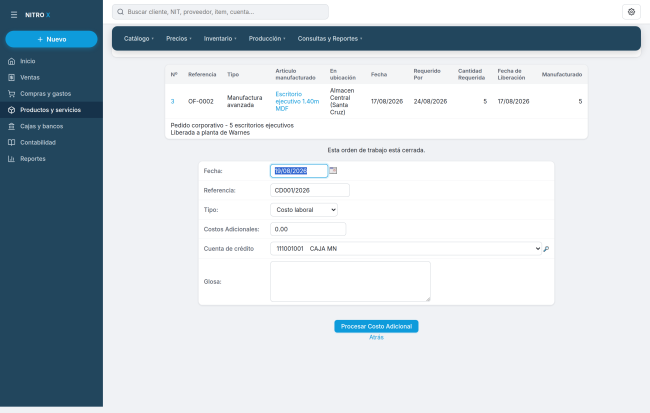
Task: Click the Manufacturado column header
Action: click(562, 75)
